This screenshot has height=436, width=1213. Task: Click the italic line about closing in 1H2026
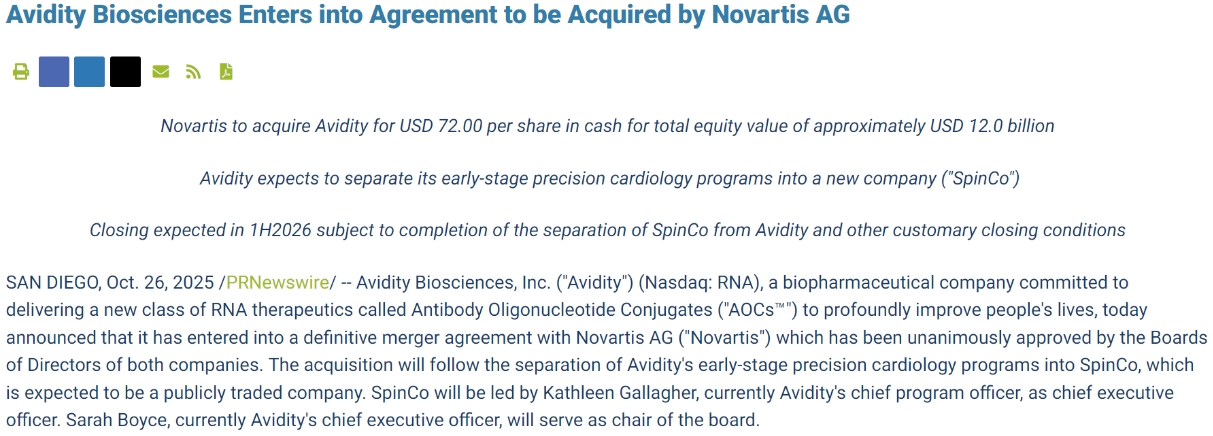click(x=607, y=230)
